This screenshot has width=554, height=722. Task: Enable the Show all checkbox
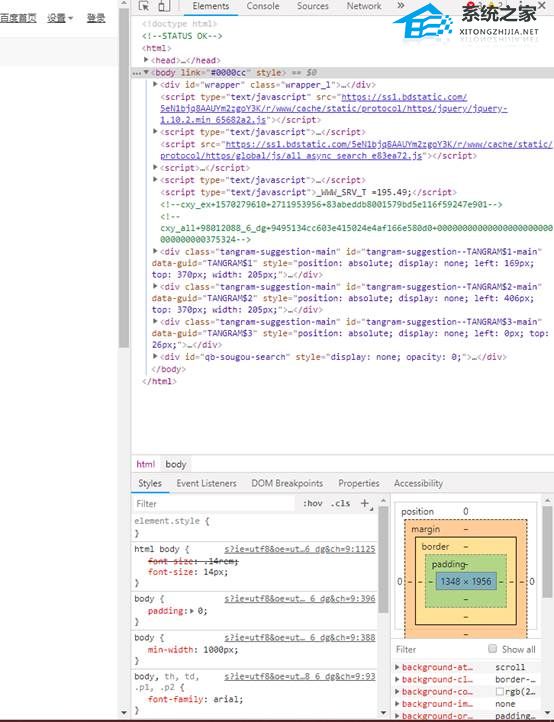point(492,649)
